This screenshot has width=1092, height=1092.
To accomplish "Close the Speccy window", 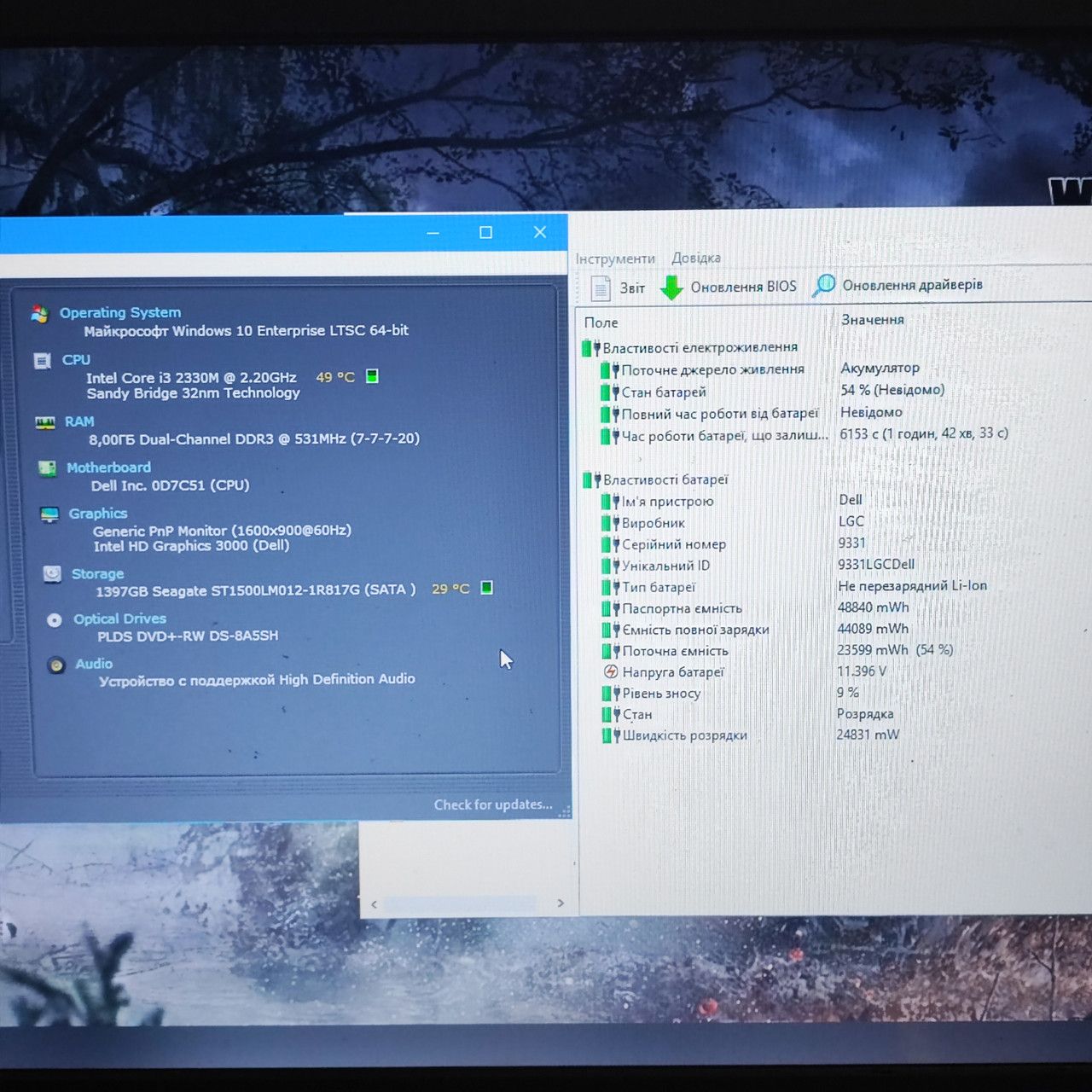I will coord(540,232).
